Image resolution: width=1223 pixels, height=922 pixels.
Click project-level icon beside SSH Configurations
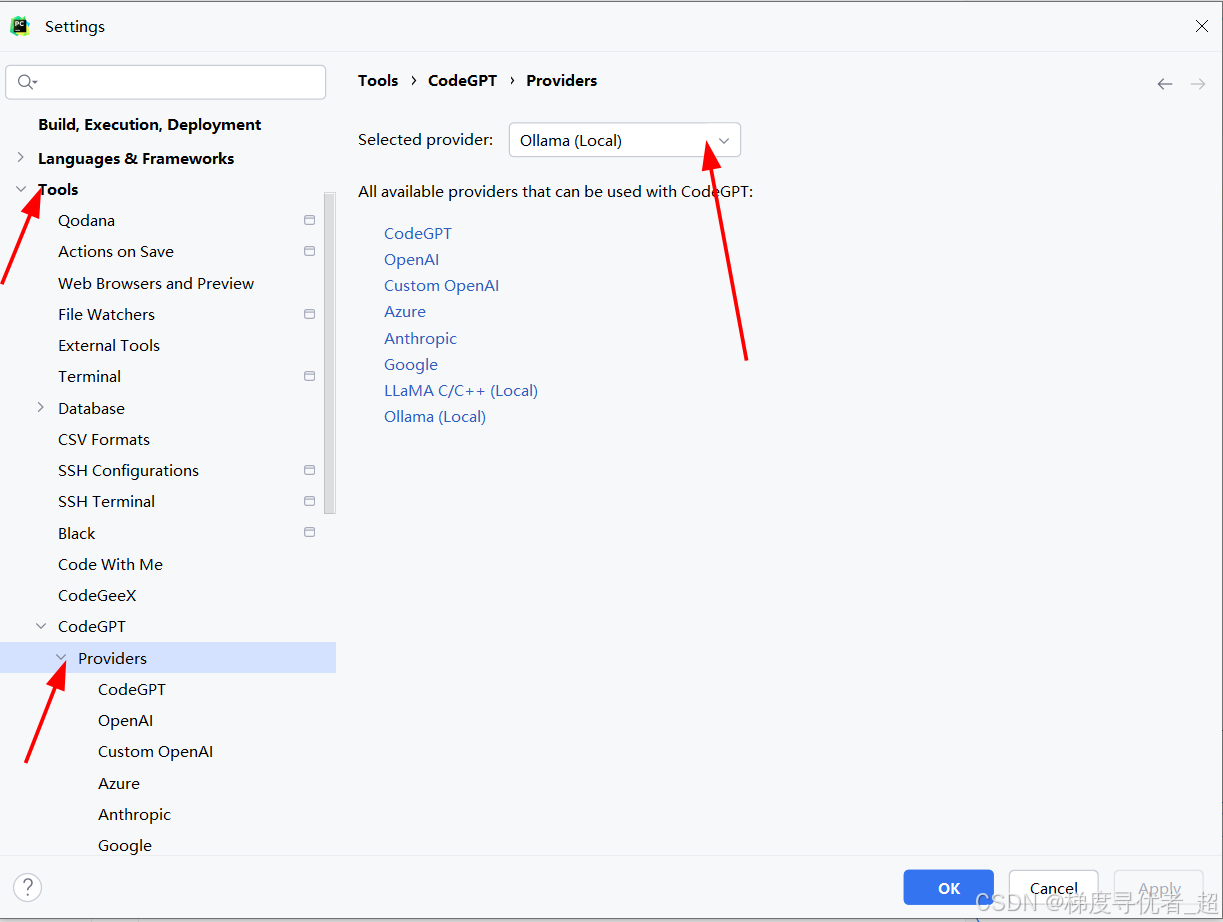tap(310, 470)
